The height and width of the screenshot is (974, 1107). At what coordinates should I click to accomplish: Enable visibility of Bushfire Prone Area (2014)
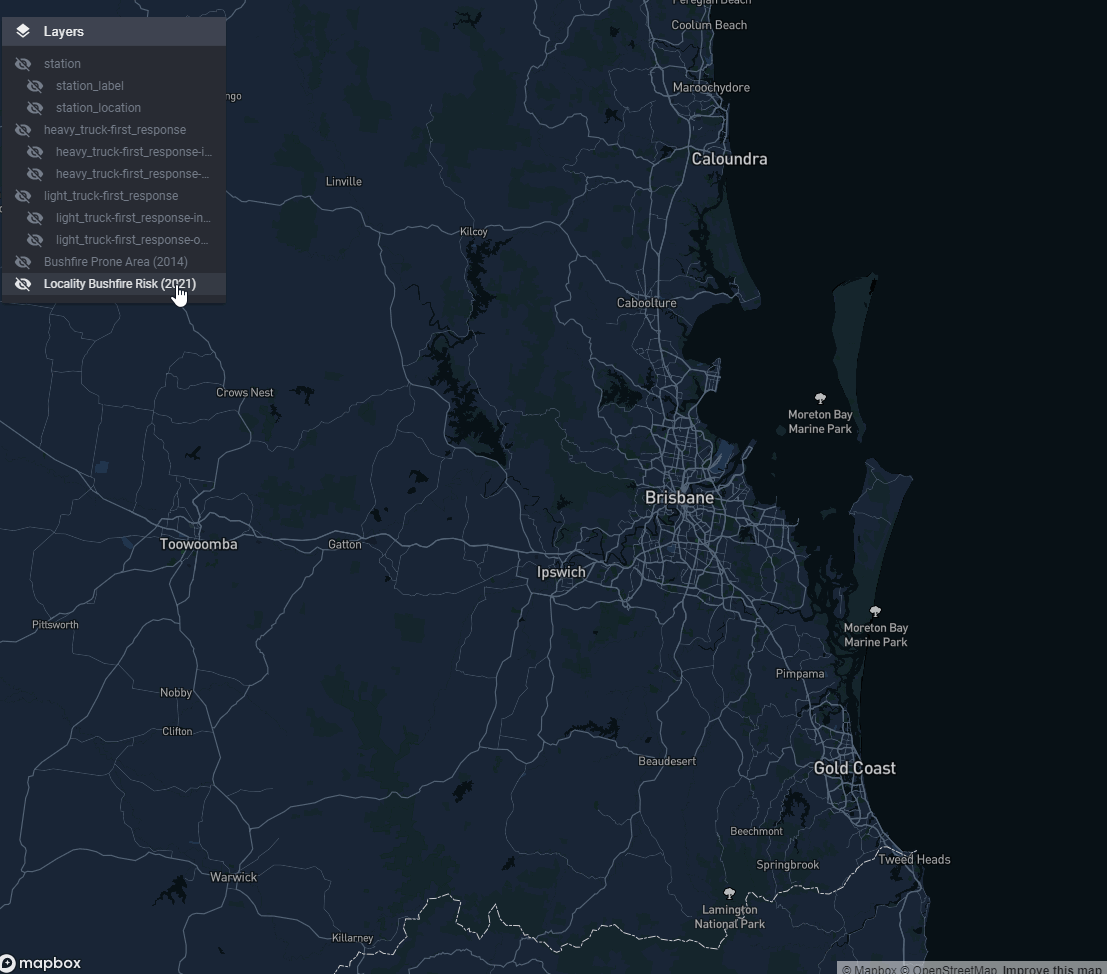[x=22, y=261]
